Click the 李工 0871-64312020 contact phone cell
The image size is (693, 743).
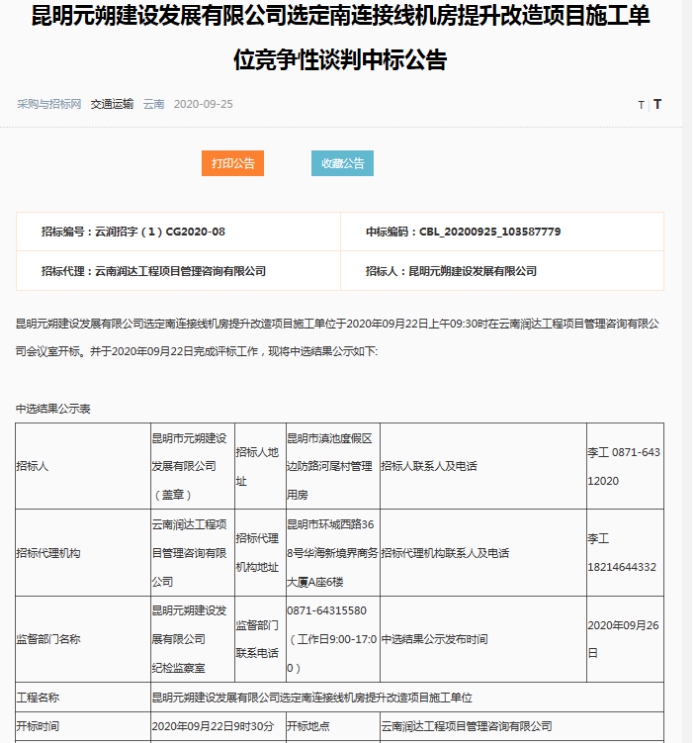point(623,467)
